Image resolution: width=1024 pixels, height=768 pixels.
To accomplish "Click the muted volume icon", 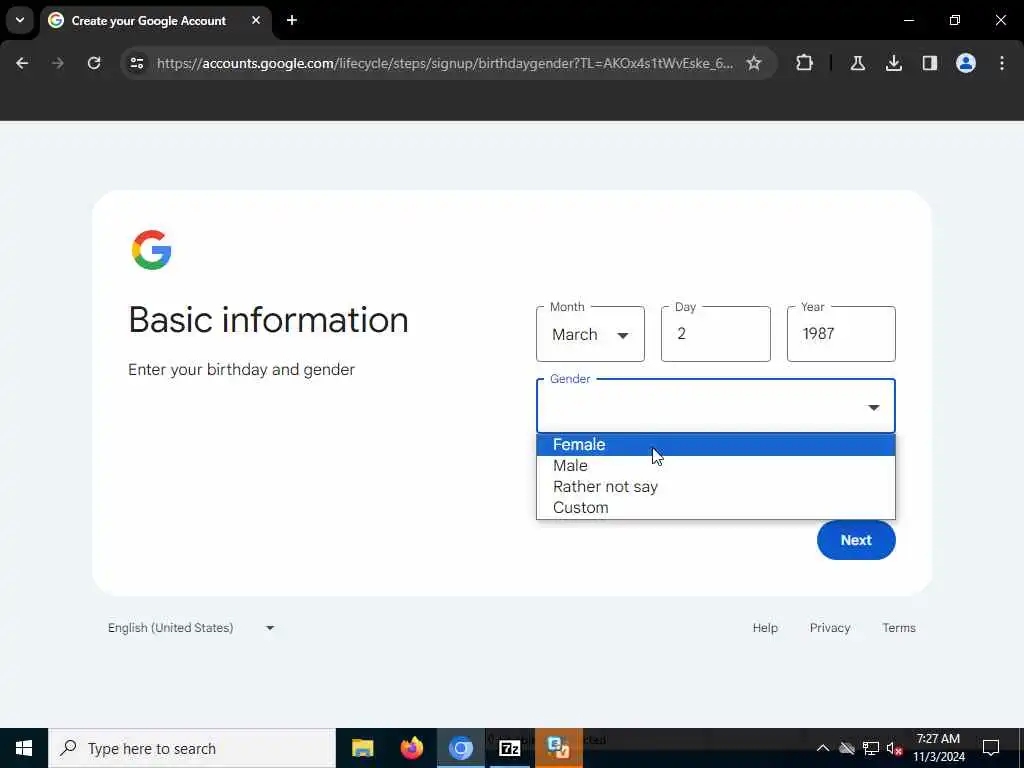I will click(895, 748).
